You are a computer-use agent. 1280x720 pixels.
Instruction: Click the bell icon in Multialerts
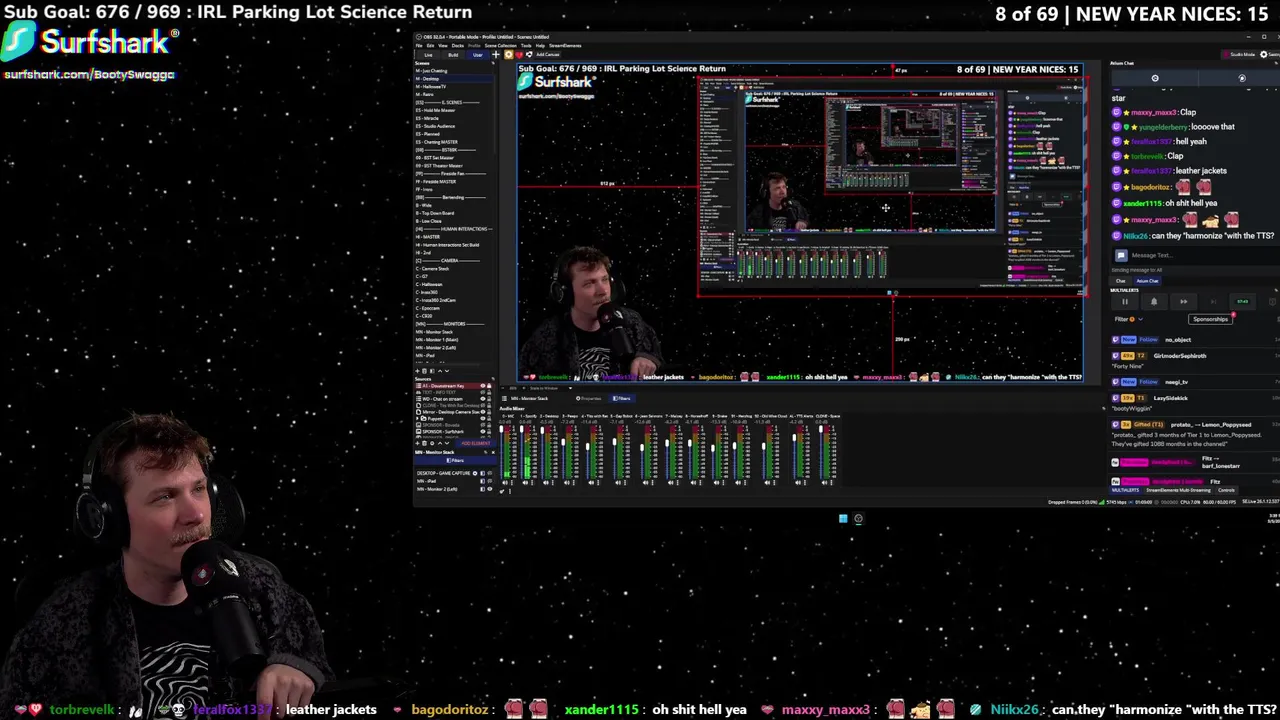click(x=1154, y=302)
